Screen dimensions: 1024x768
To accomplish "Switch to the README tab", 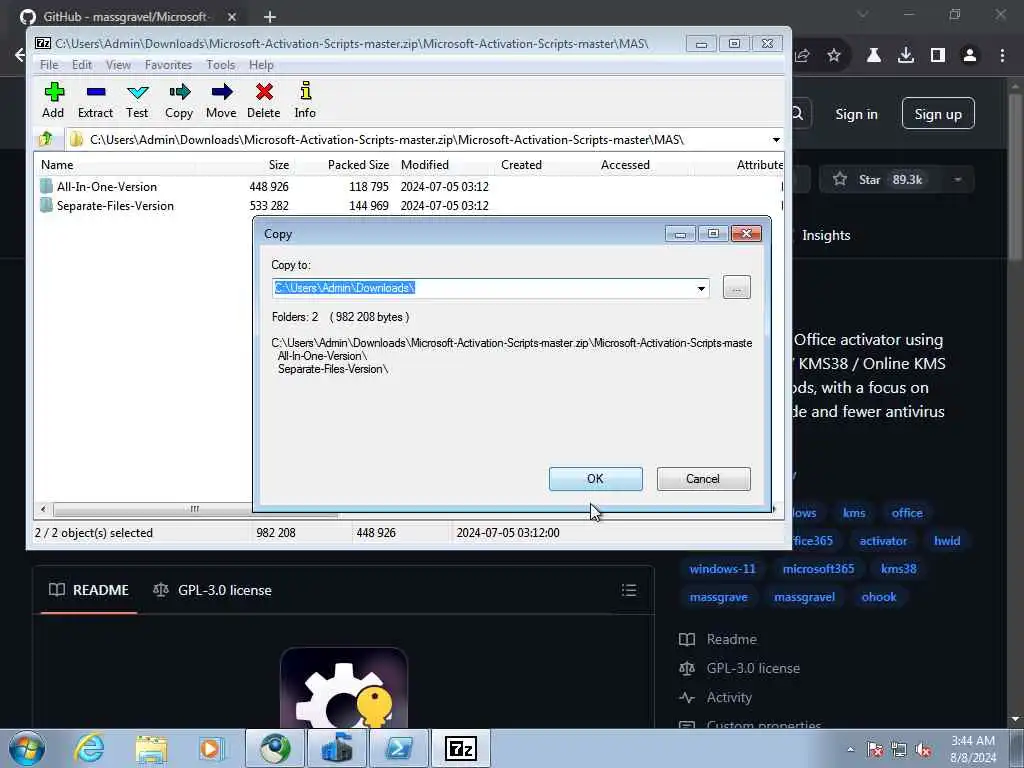I will [89, 590].
